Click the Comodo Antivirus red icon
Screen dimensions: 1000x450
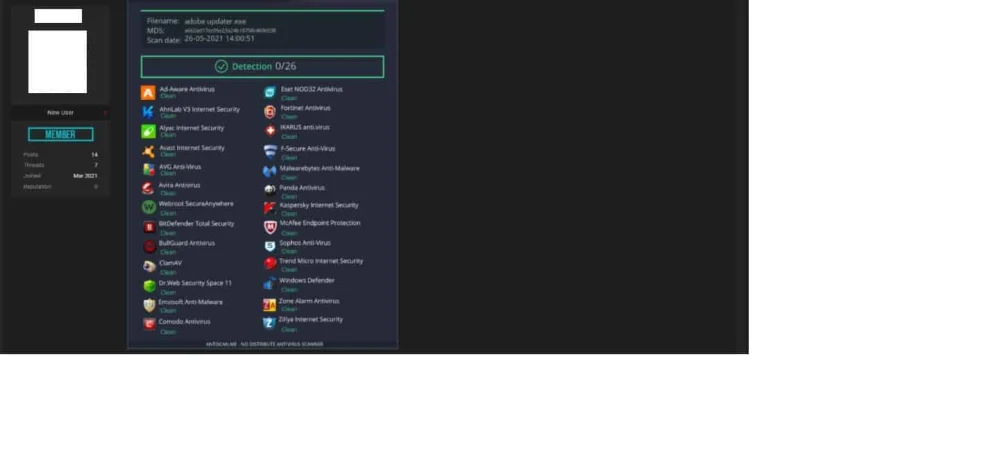click(x=149, y=324)
